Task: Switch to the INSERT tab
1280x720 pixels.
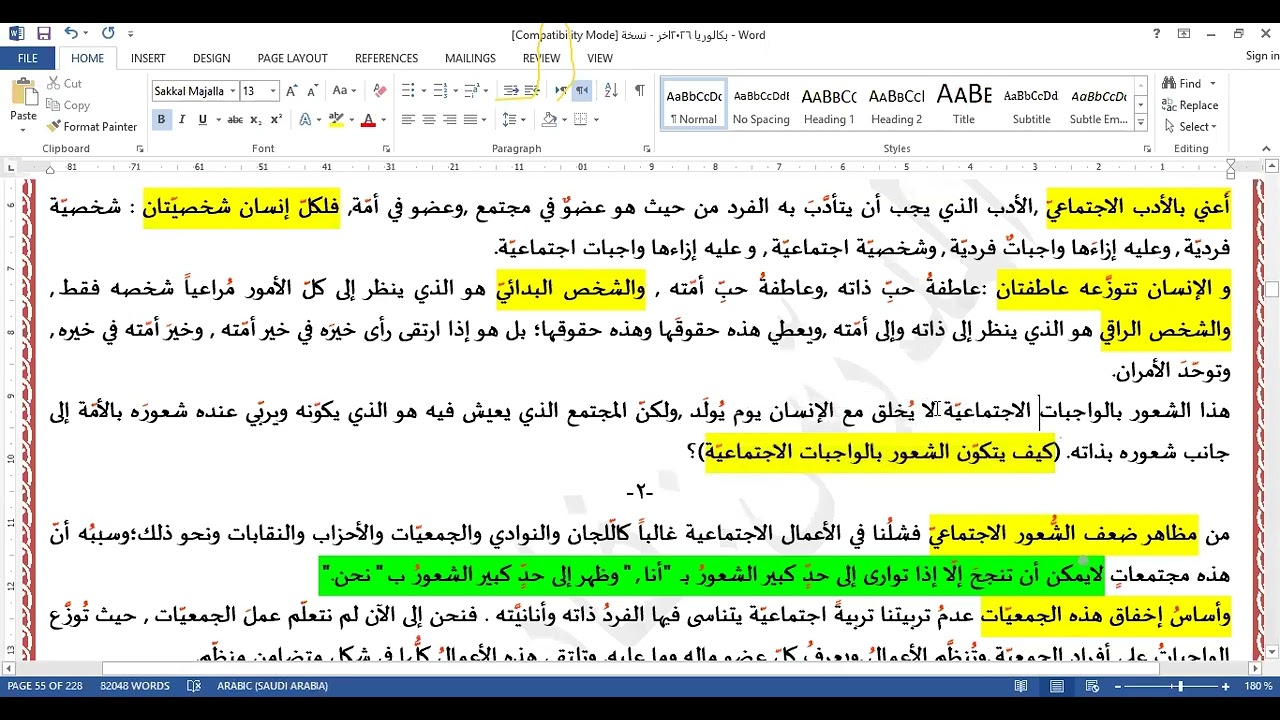Action: (x=148, y=59)
